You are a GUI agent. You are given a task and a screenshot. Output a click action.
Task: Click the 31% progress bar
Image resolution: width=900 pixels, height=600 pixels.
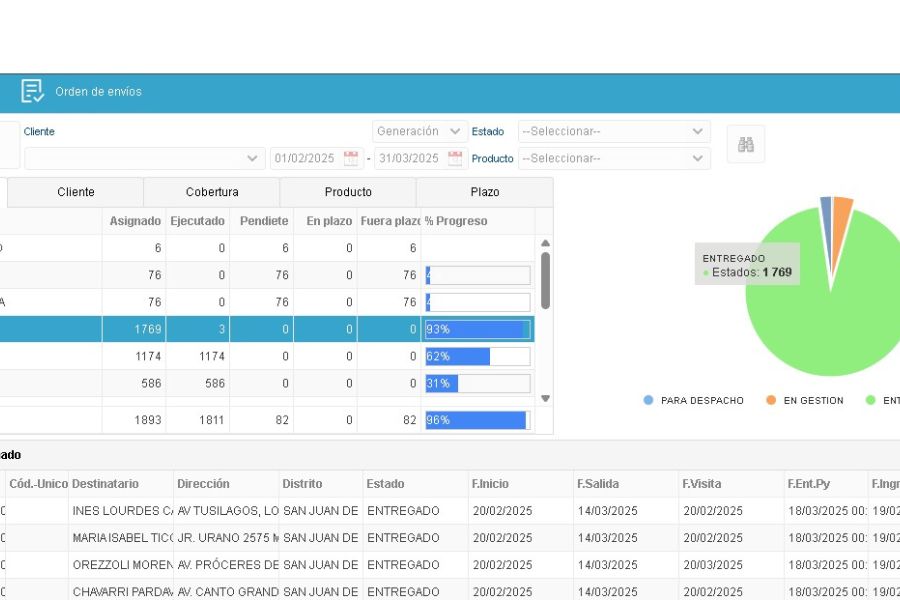(x=478, y=384)
